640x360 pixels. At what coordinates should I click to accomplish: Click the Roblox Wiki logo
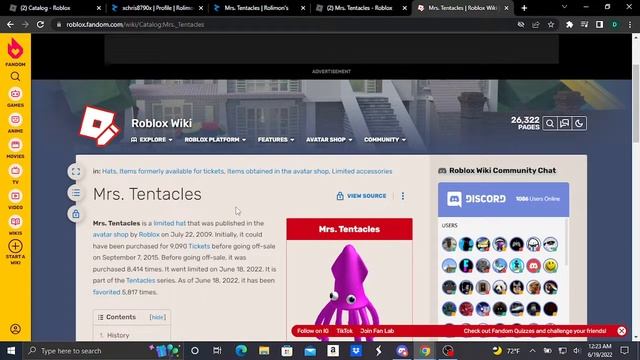[x=99, y=126]
